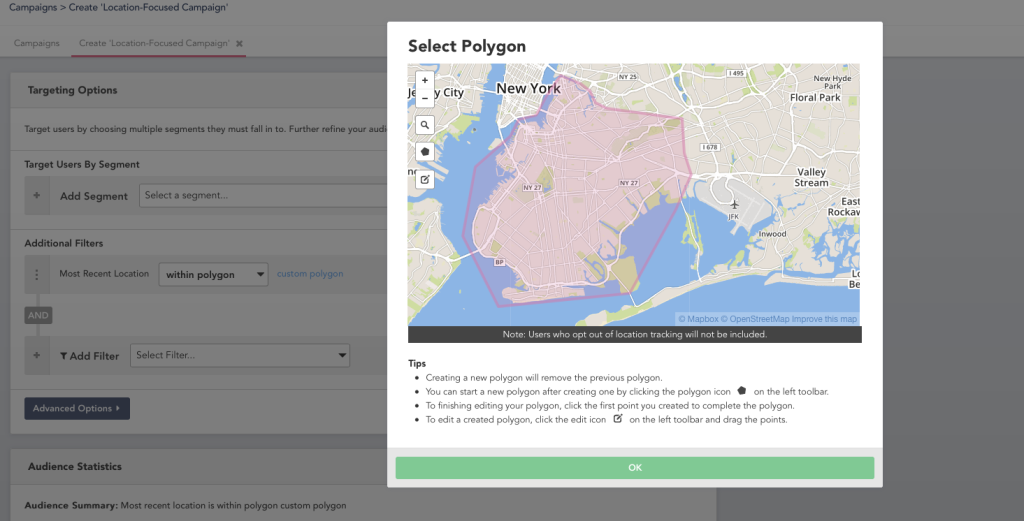Screen dimensions: 1024x521
Task: Zoom out on the map
Action: pyautogui.click(x=425, y=98)
